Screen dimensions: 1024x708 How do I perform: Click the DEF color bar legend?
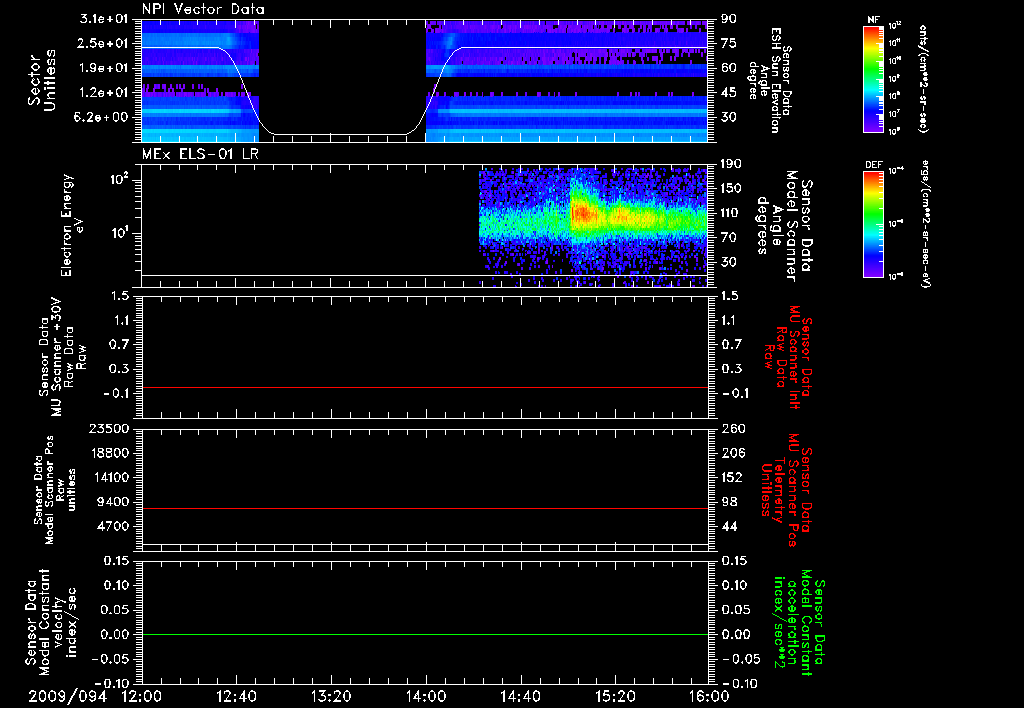pyautogui.click(x=874, y=224)
